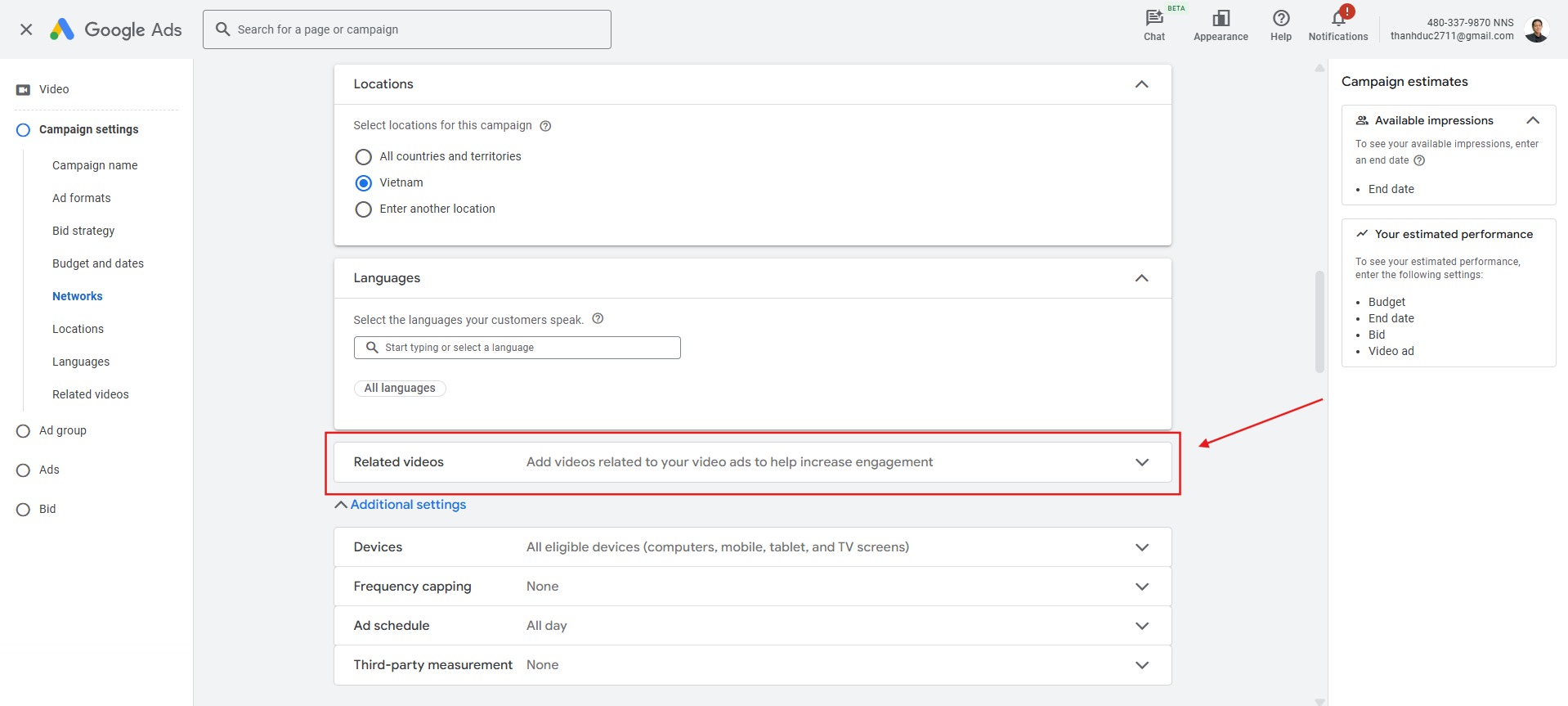Select the All countries and territories option

(364, 157)
